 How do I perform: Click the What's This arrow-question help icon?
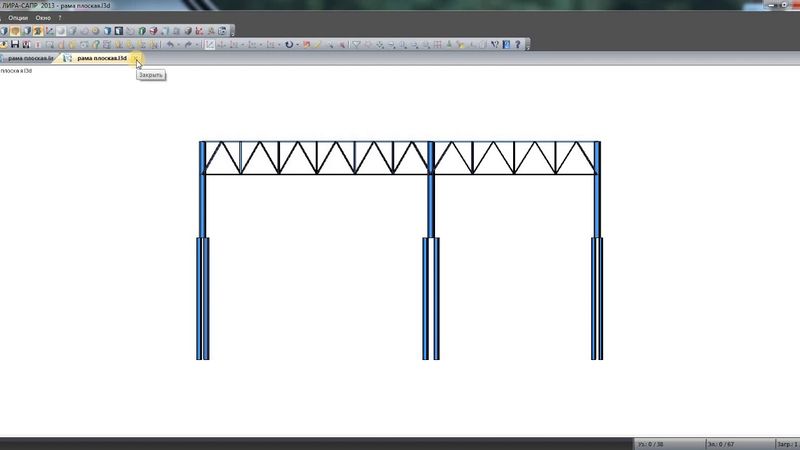[x=494, y=44]
